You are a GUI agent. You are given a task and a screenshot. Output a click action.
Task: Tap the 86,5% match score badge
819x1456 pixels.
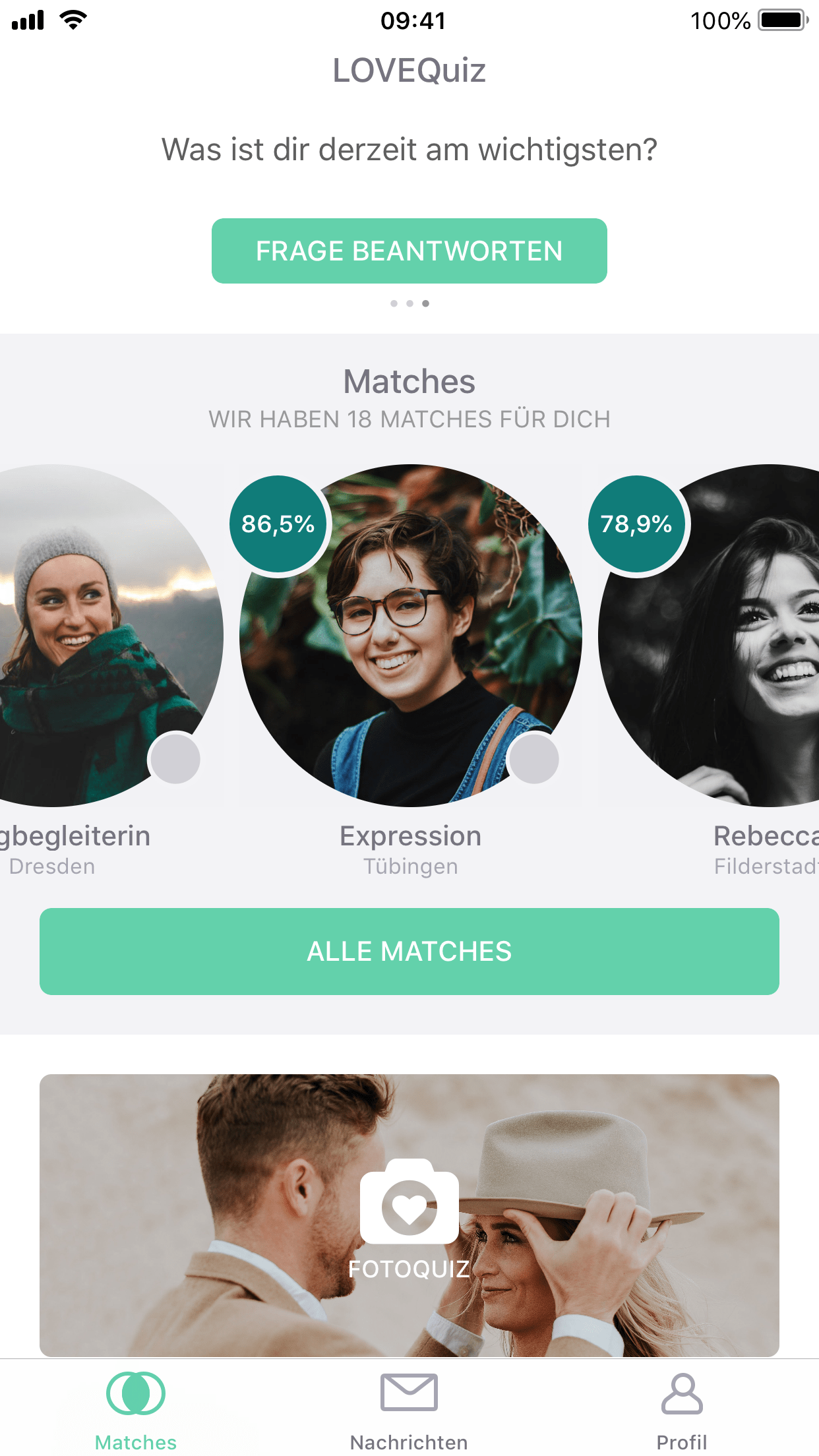(x=278, y=524)
